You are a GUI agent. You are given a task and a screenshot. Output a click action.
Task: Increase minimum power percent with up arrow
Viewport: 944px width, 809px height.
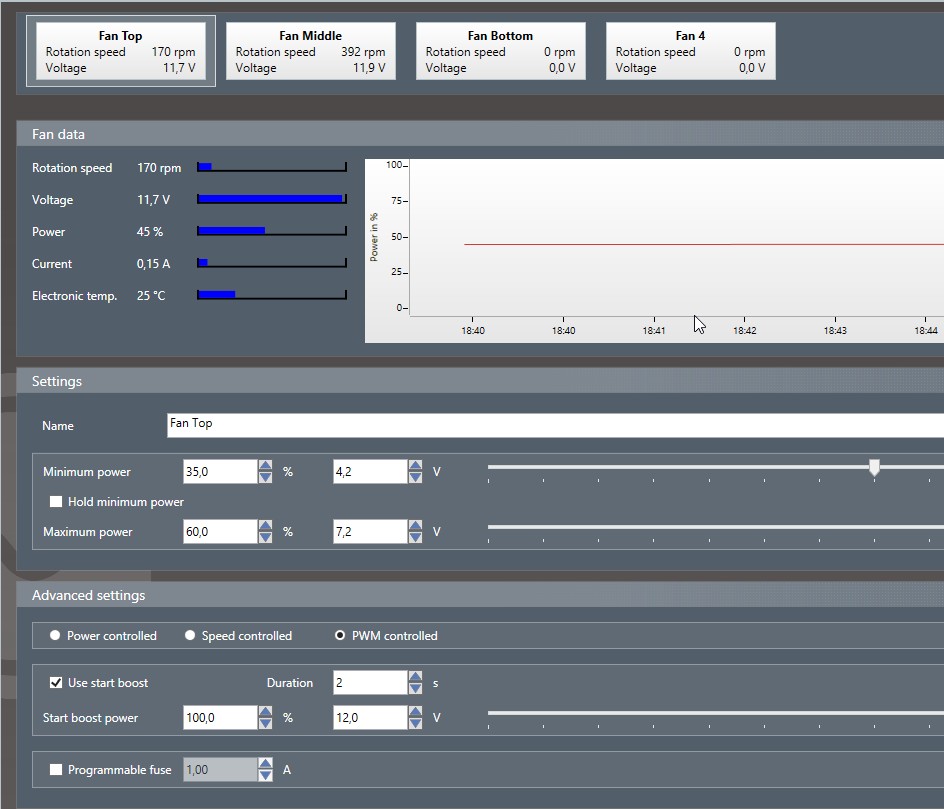pyautogui.click(x=265, y=465)
